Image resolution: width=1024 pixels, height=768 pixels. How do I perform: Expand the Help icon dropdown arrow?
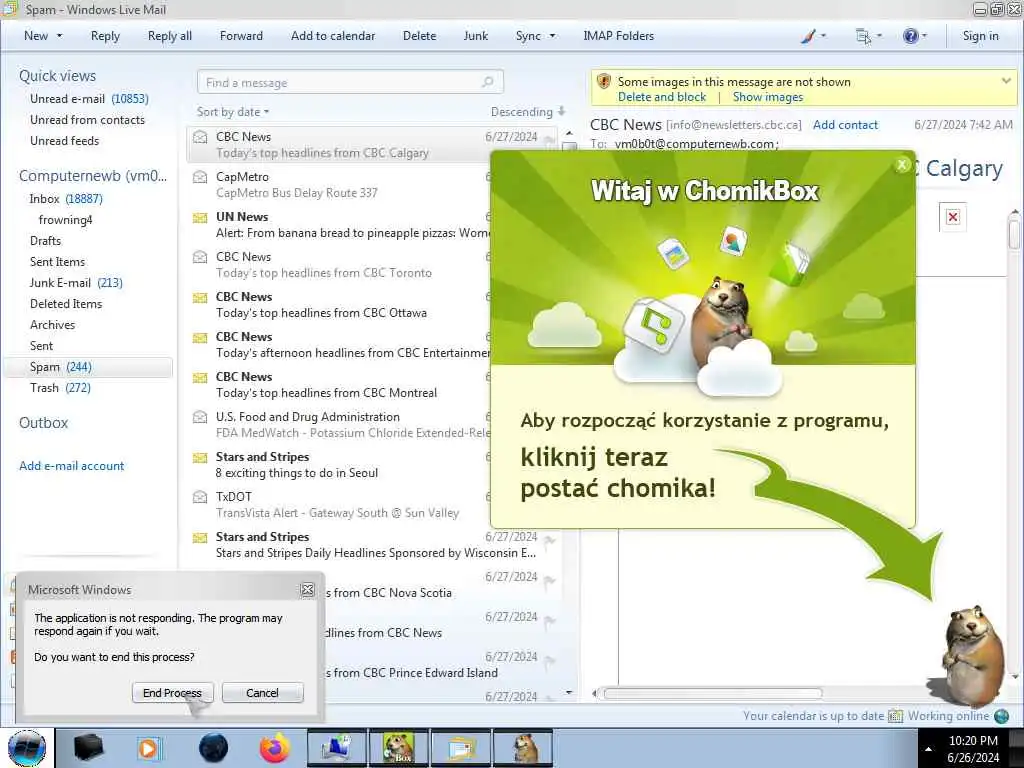[924, 36]
